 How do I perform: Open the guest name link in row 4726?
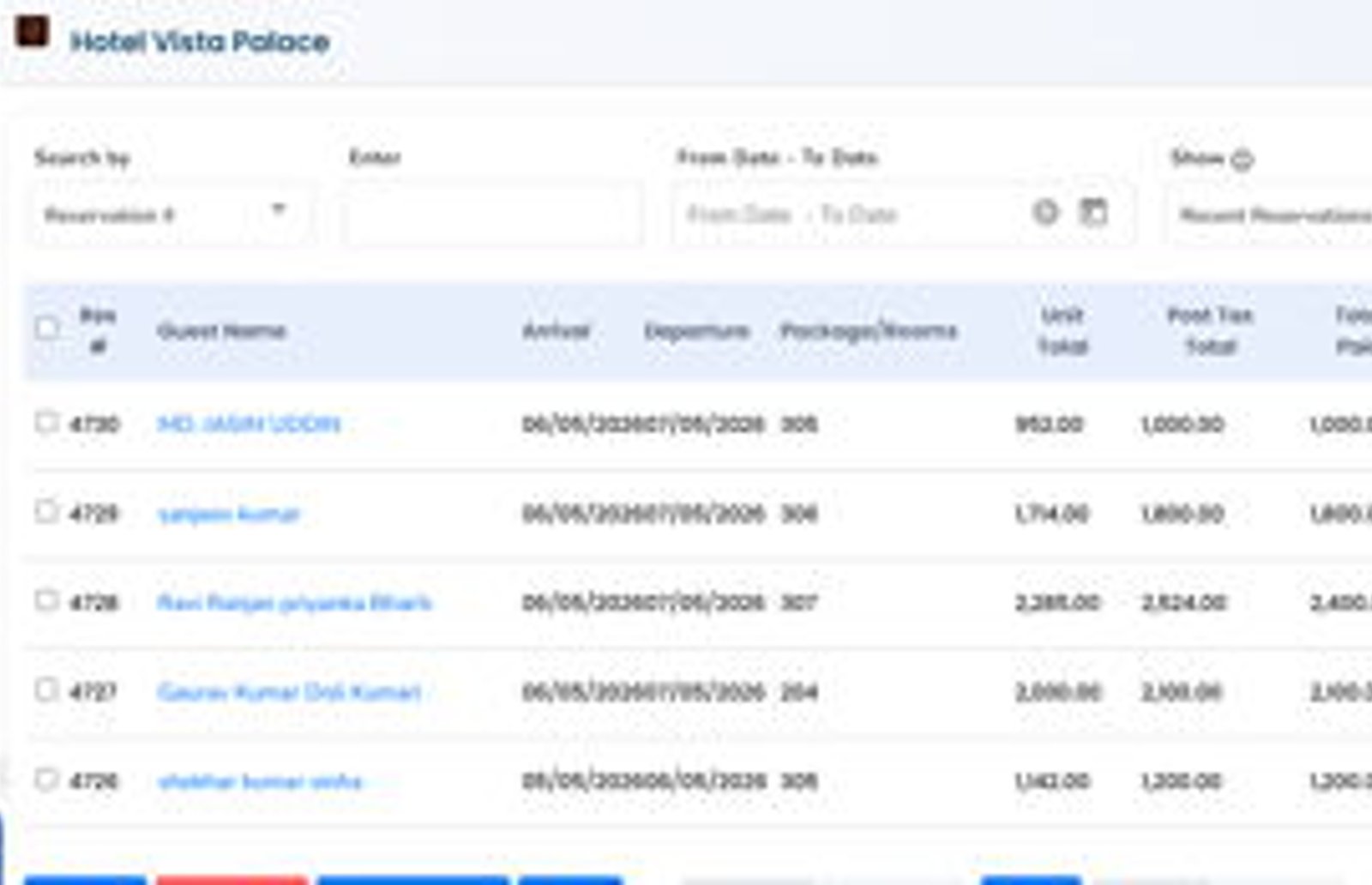(x=260, y=781)
